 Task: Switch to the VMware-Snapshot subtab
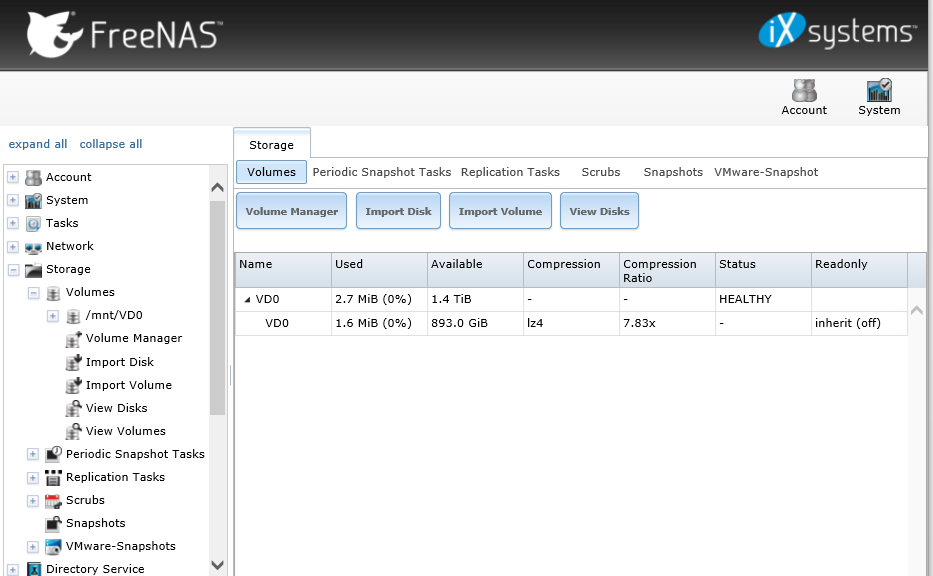pyautogui.click(x=766, y=172)
